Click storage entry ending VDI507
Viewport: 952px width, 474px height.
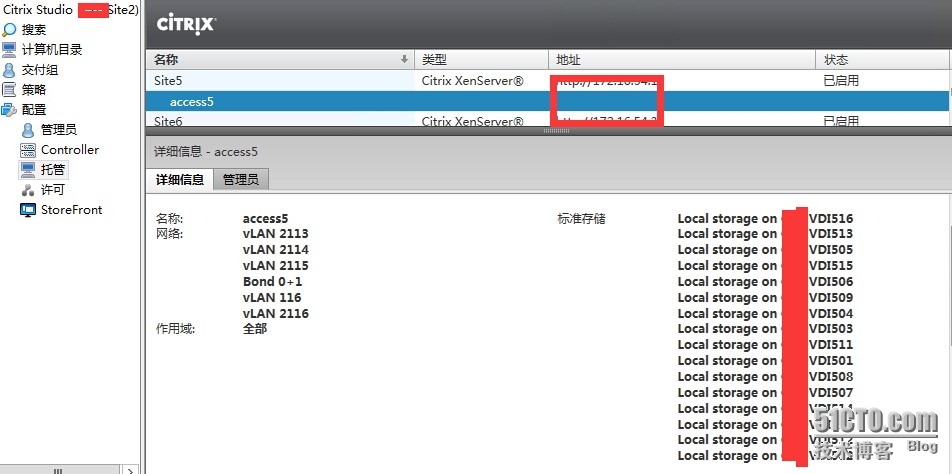765,393
